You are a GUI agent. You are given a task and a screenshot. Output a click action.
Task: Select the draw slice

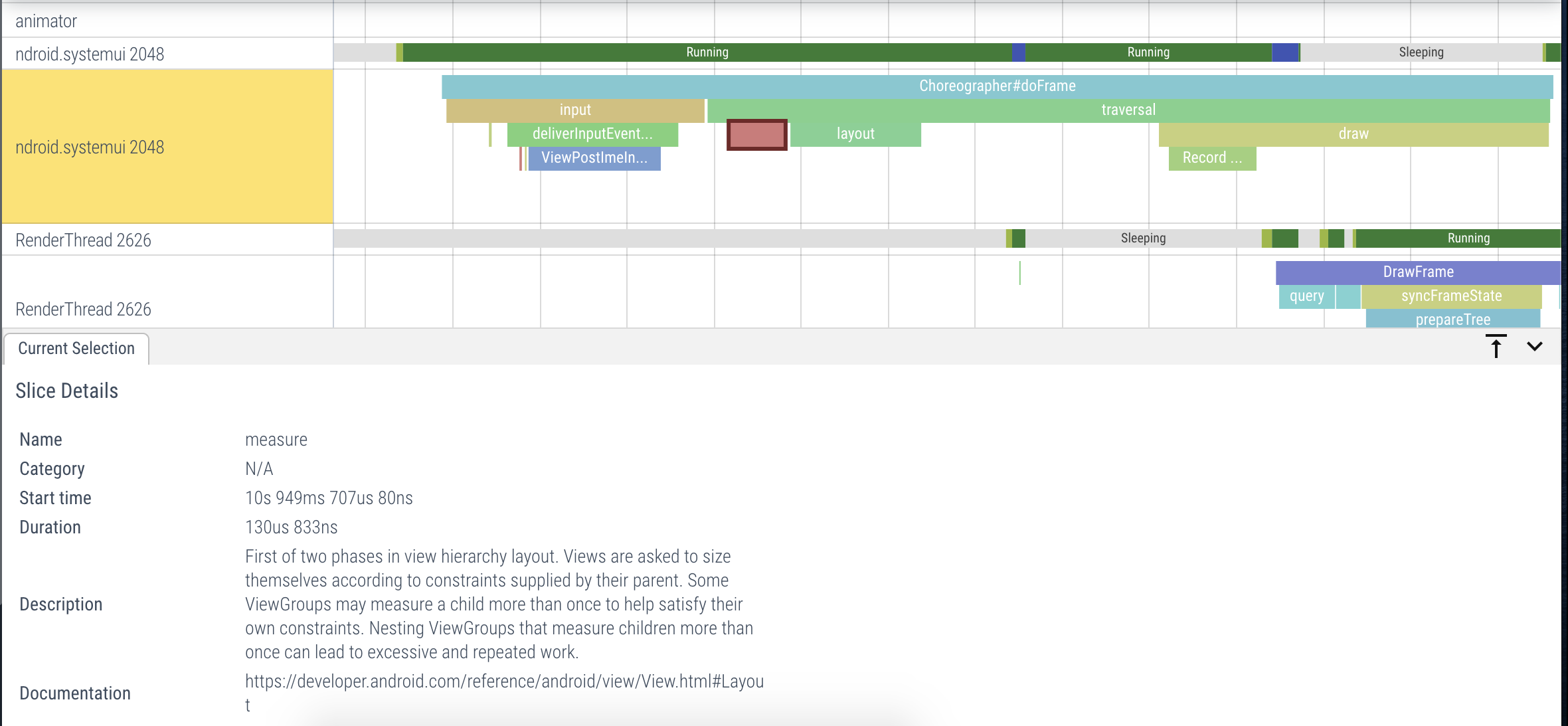[x=1353, y=134]
